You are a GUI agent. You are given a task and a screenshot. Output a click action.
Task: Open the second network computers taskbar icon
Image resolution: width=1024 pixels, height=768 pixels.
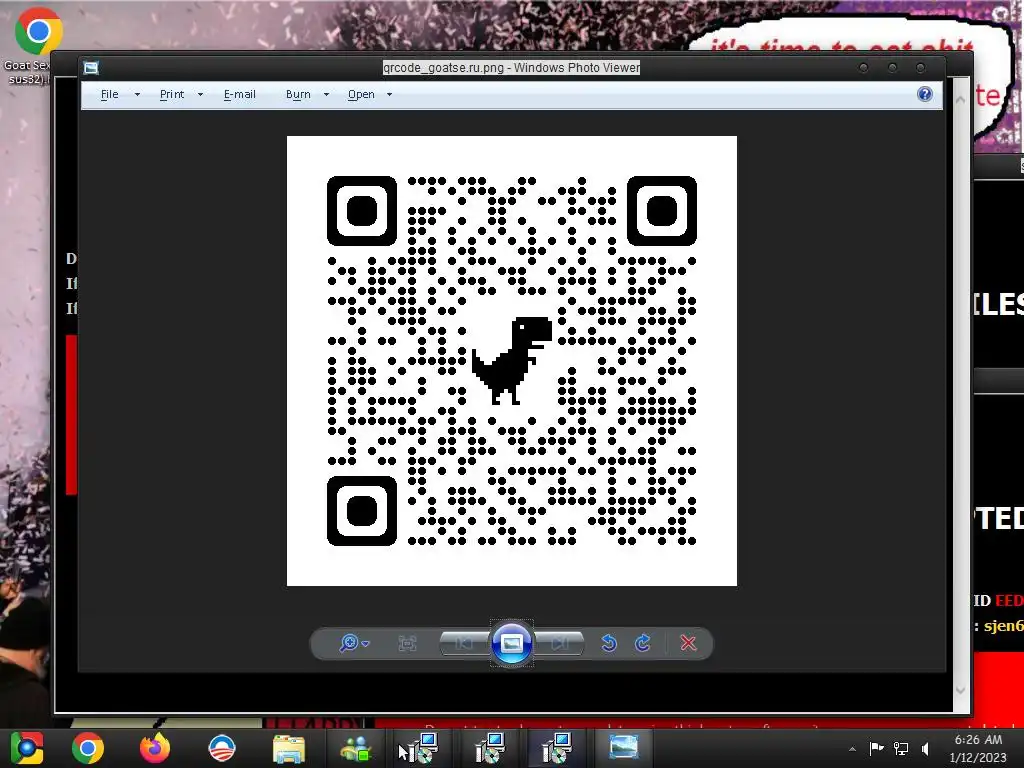(x=490, y=748)
